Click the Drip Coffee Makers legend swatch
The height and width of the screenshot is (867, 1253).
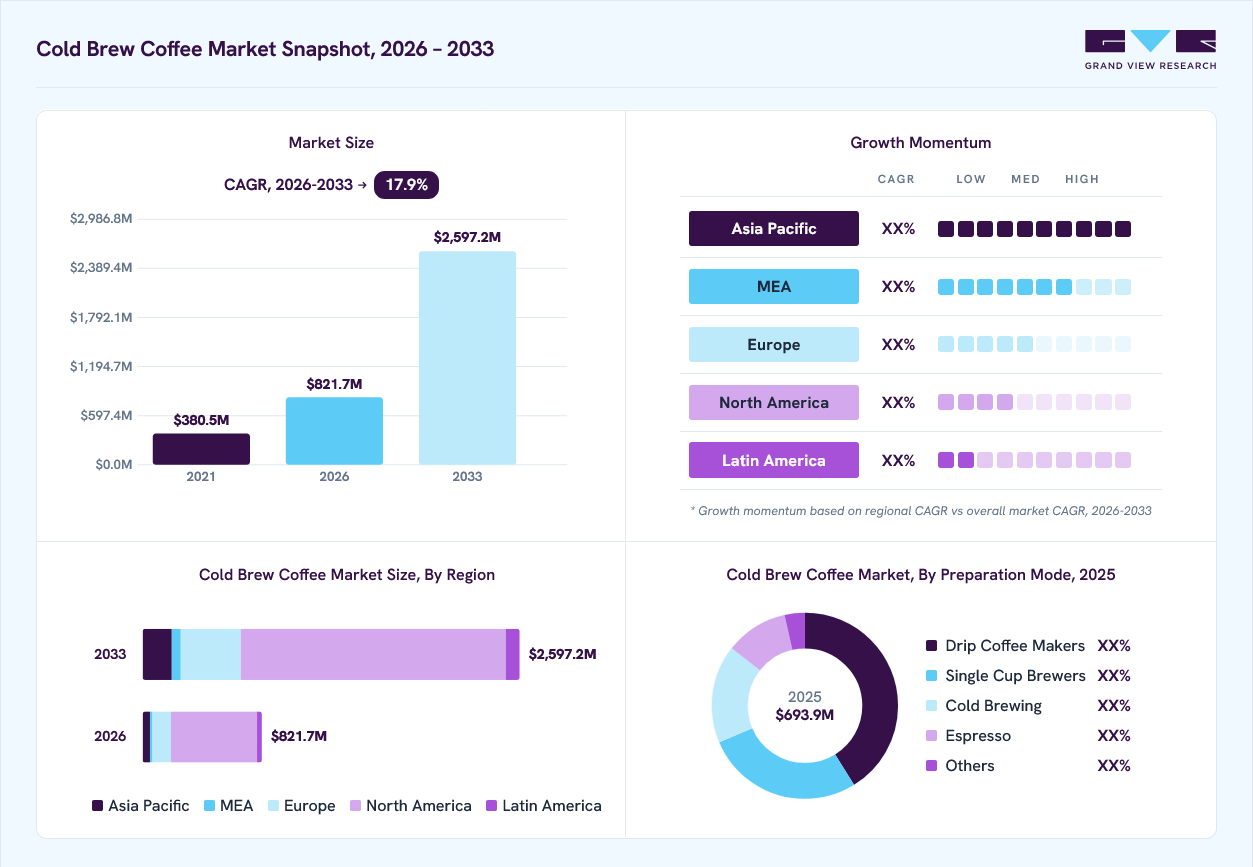pos(932,646)
